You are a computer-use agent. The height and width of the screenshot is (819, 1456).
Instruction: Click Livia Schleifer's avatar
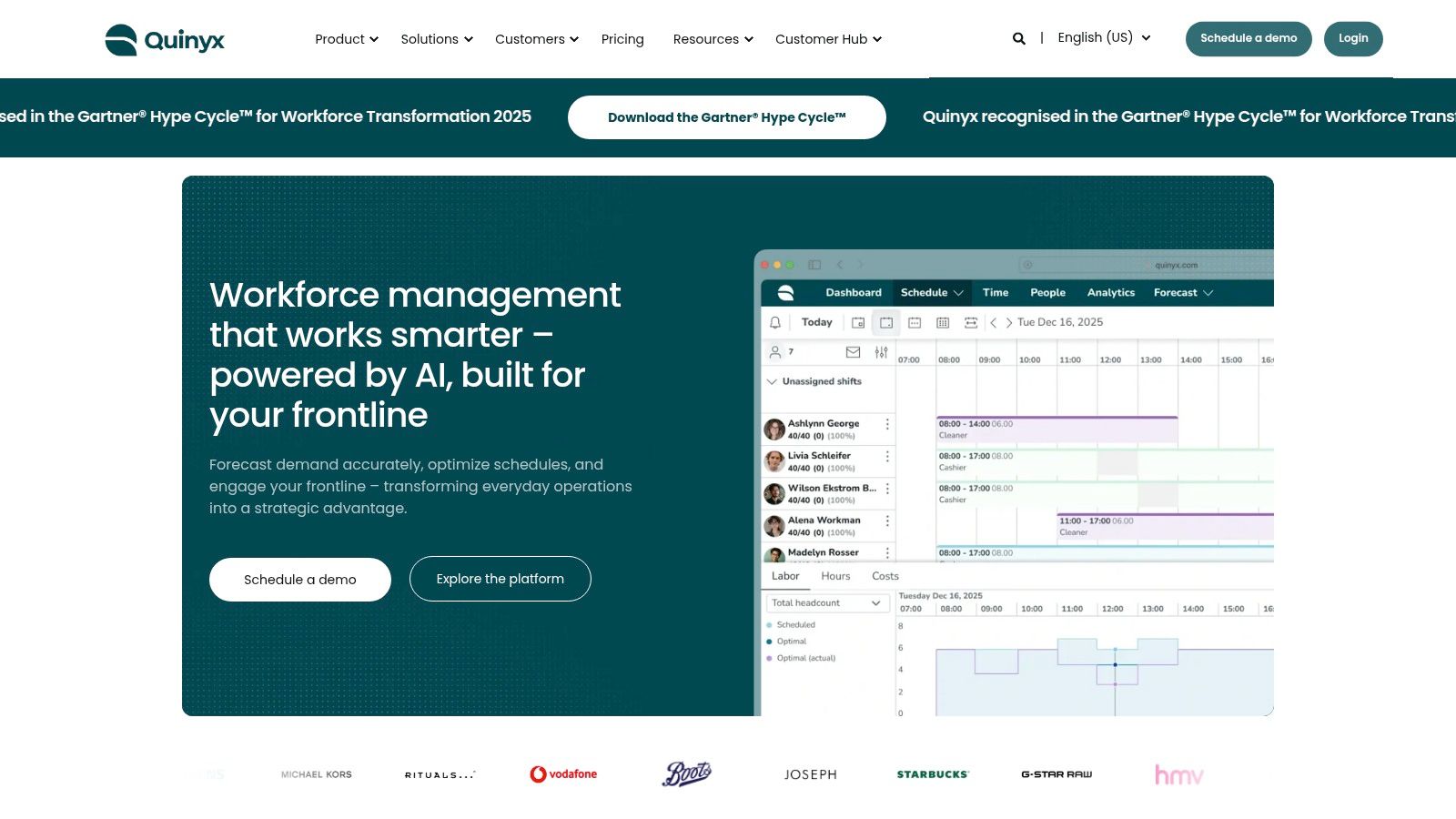coord(774,461)
